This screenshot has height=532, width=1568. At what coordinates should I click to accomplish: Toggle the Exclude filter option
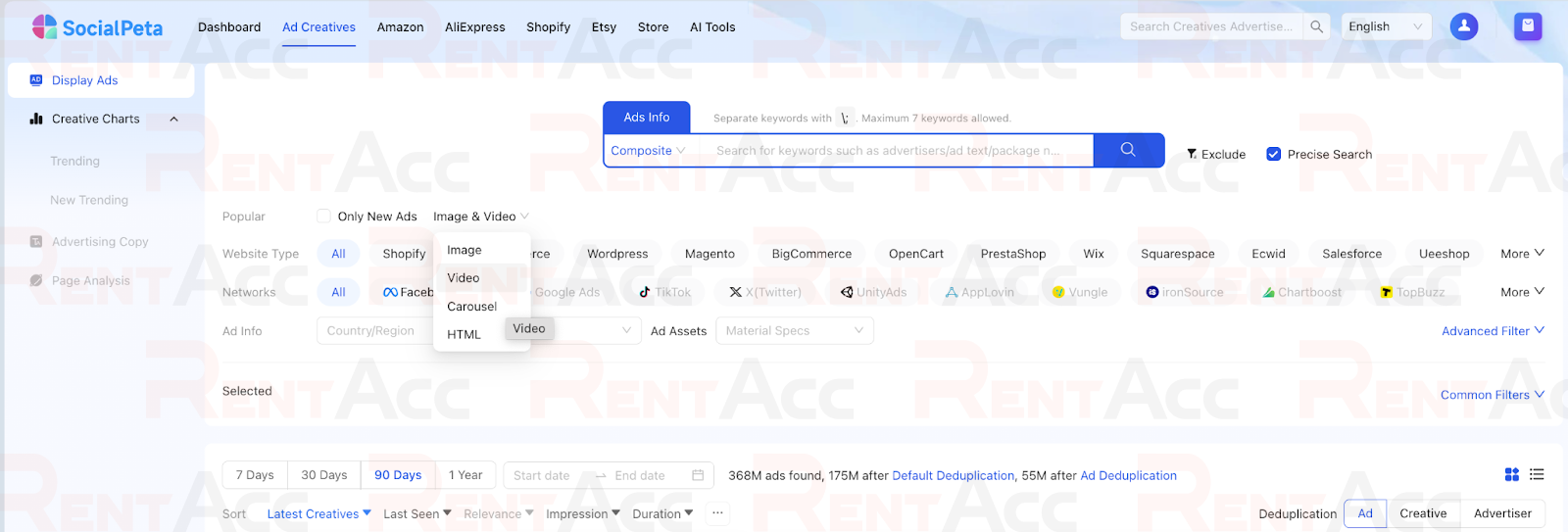(1215, 154)
